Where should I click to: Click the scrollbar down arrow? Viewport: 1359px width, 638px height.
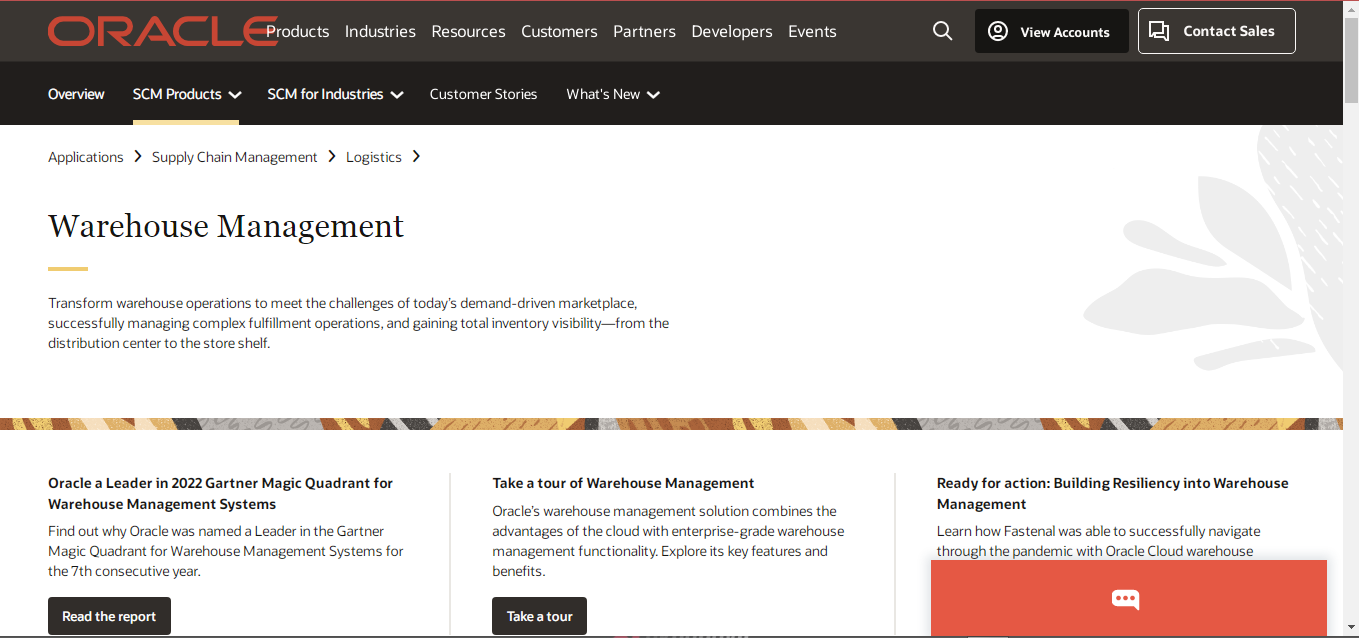(1351, 630)
